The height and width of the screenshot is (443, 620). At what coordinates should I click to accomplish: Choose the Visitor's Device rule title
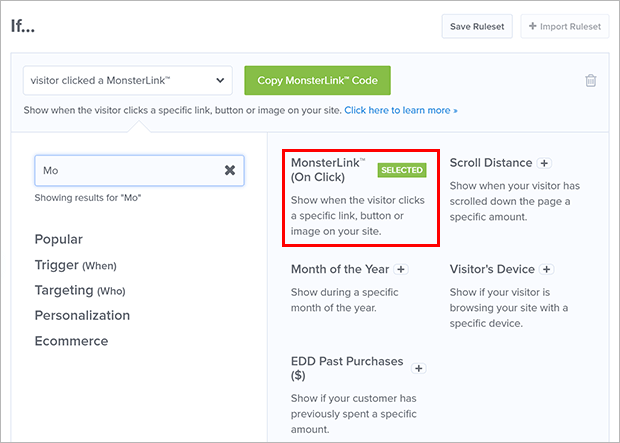point(492,269)
